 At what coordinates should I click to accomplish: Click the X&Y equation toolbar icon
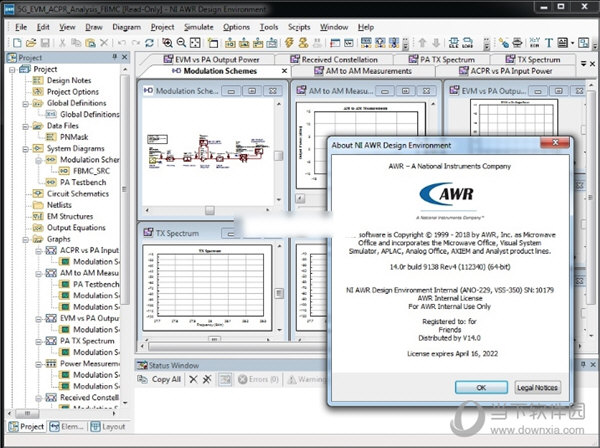535,42
